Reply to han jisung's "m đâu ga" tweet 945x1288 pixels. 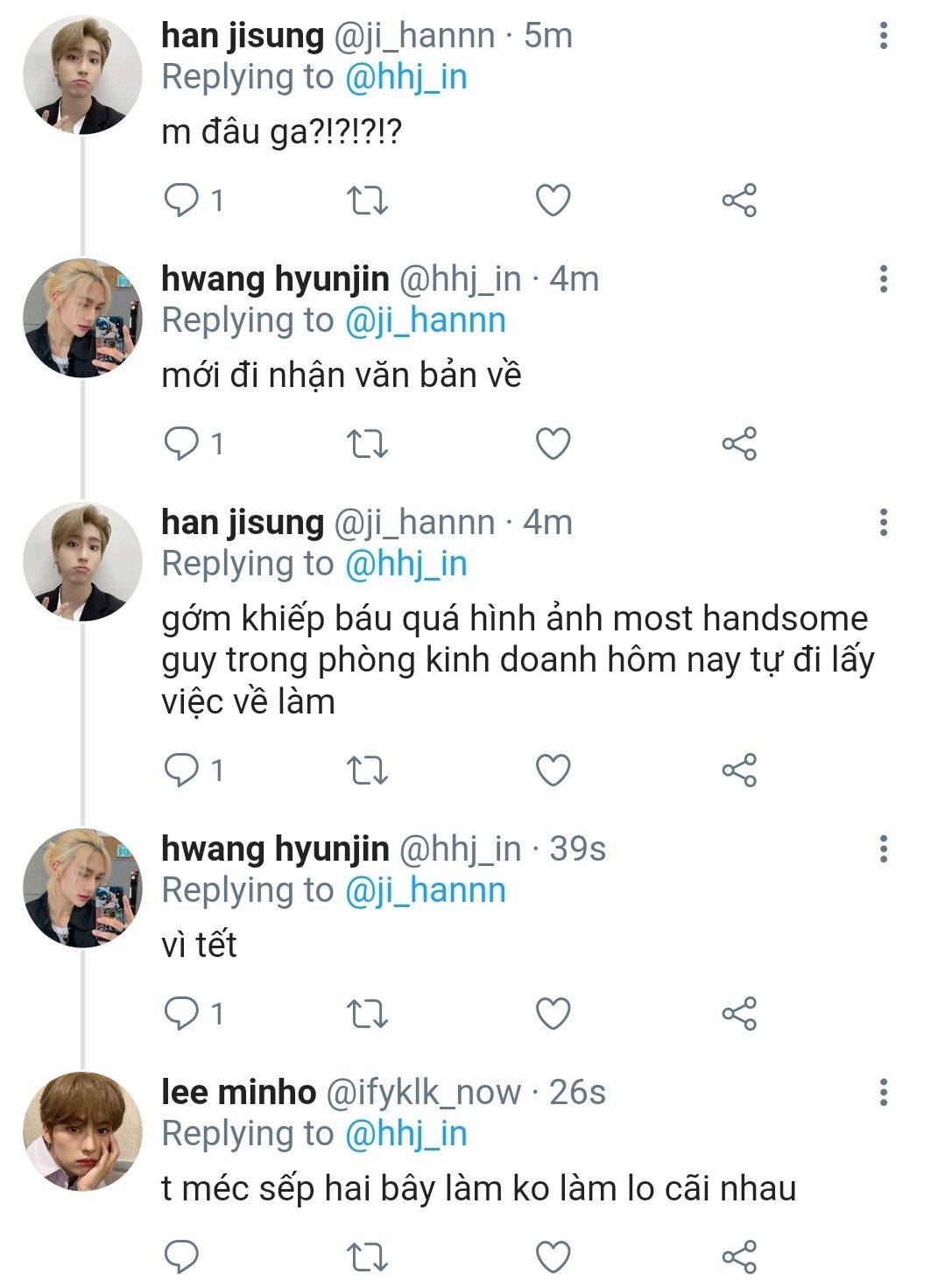[182, 201]
